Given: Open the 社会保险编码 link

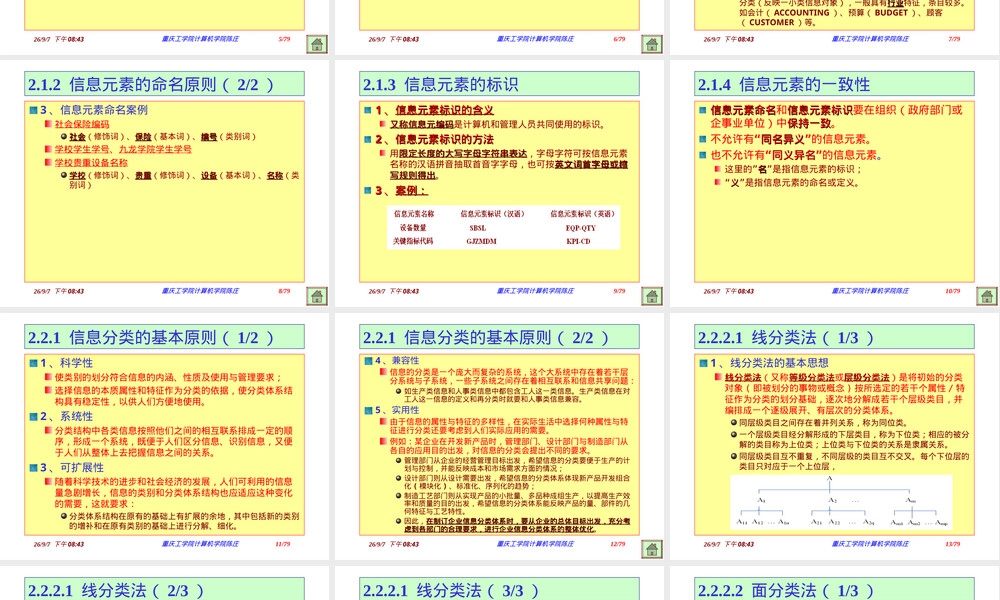Looking at the screenshot, I should pyautogui.click(x=82, y=124).
